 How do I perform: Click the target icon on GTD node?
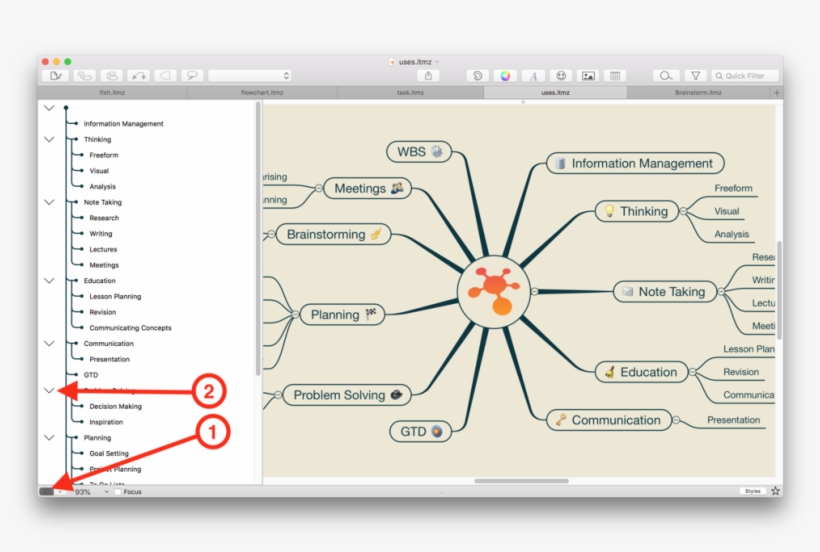437,432
